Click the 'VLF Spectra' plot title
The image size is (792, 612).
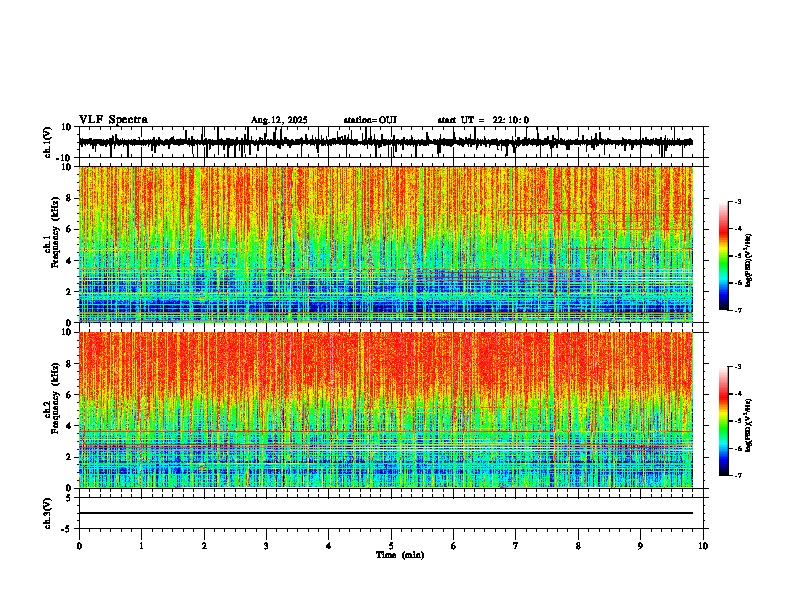pos(113,120)
